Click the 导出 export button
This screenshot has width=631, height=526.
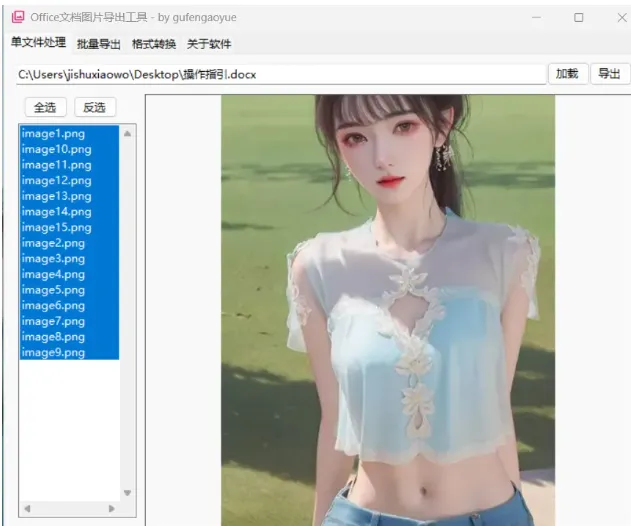610,74
